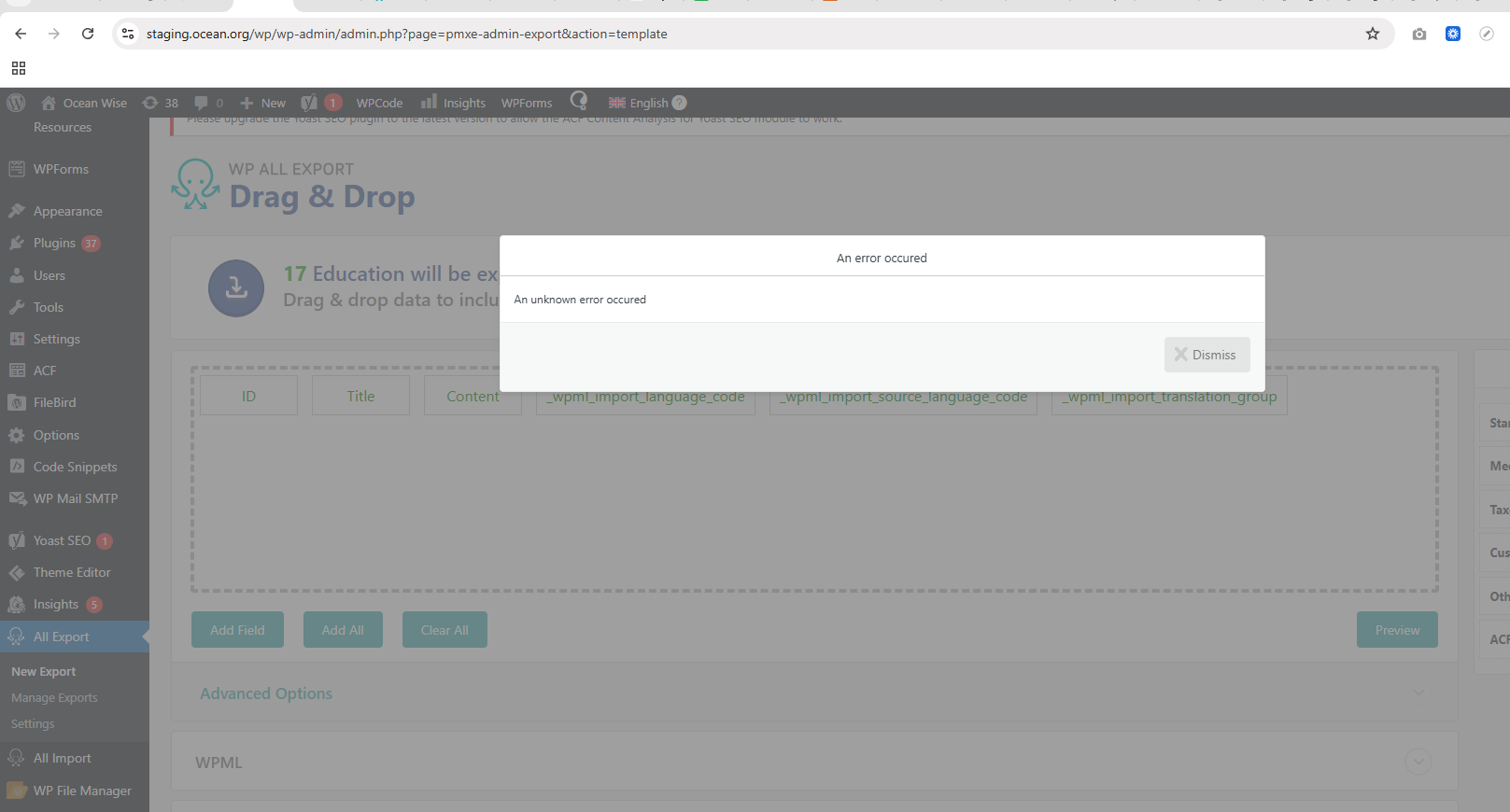Image resolution: width=1510 pixels, height=812 pixels.
Task: Open Plugins in the sidebar
Action: tap(54, 243)
